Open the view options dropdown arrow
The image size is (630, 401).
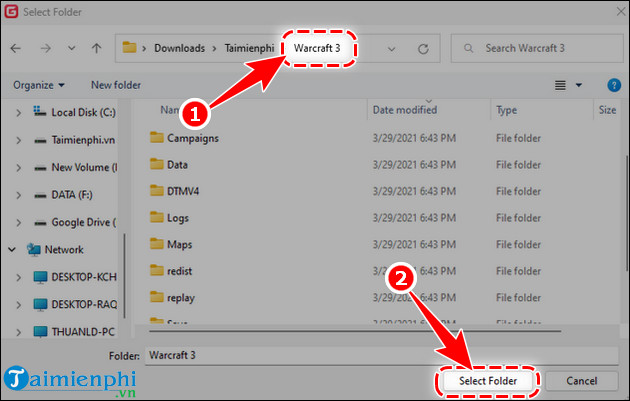pos(579,85)
